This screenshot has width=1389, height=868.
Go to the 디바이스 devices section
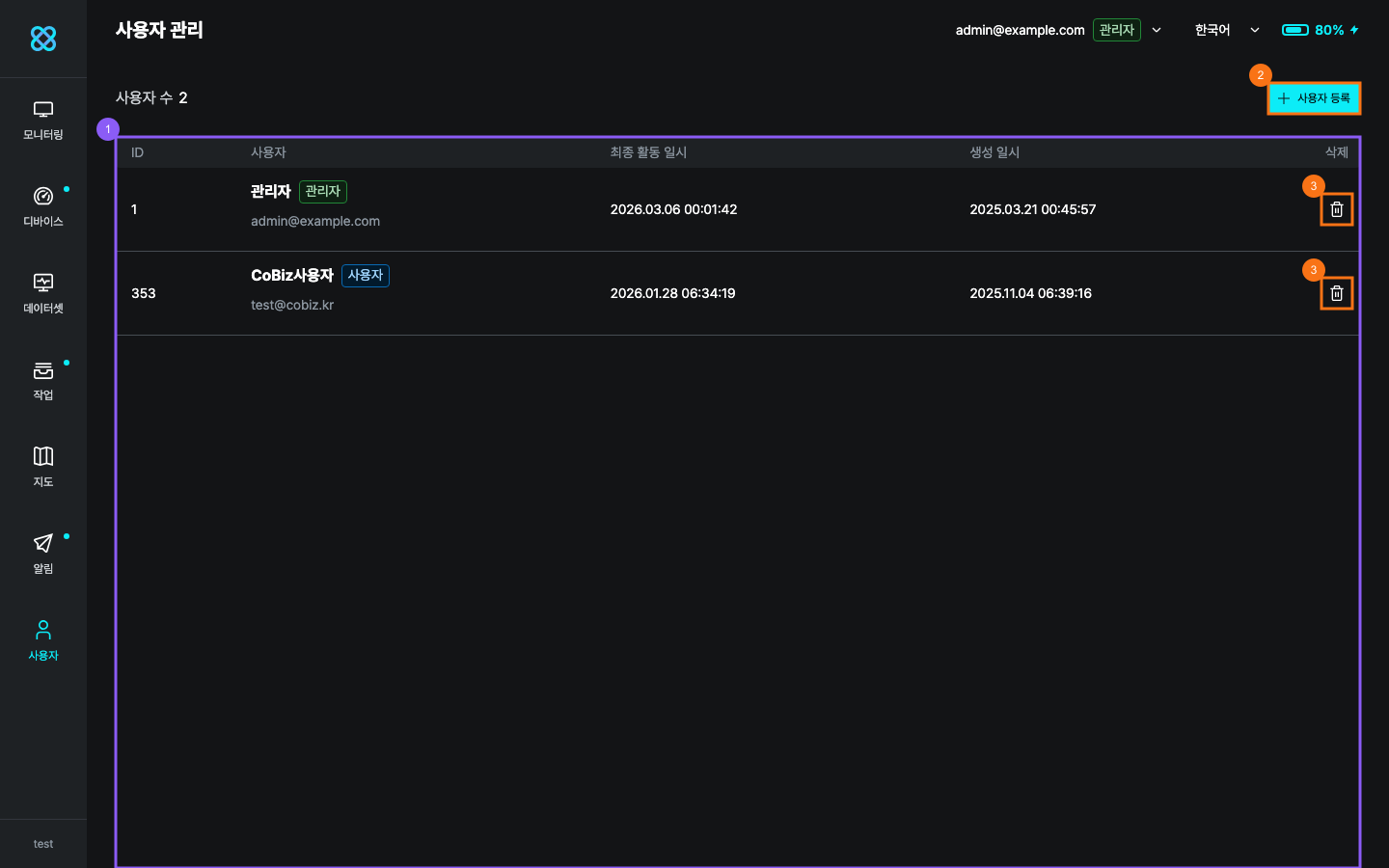43,207
